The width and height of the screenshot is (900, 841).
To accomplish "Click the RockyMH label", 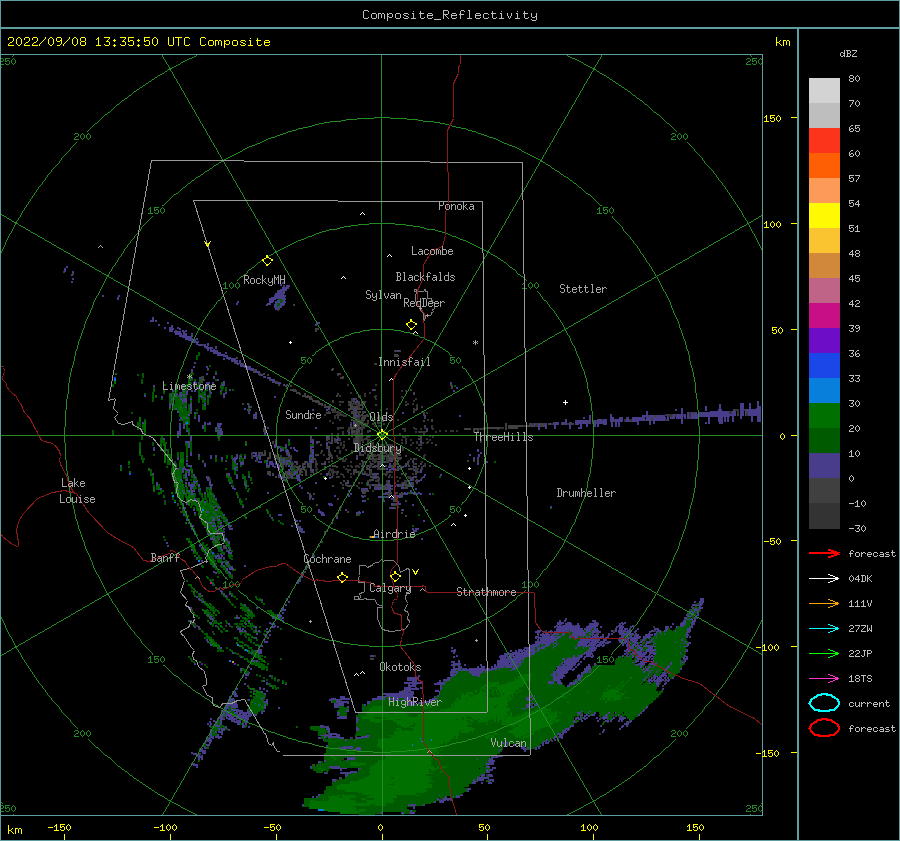I will (264, 280).
